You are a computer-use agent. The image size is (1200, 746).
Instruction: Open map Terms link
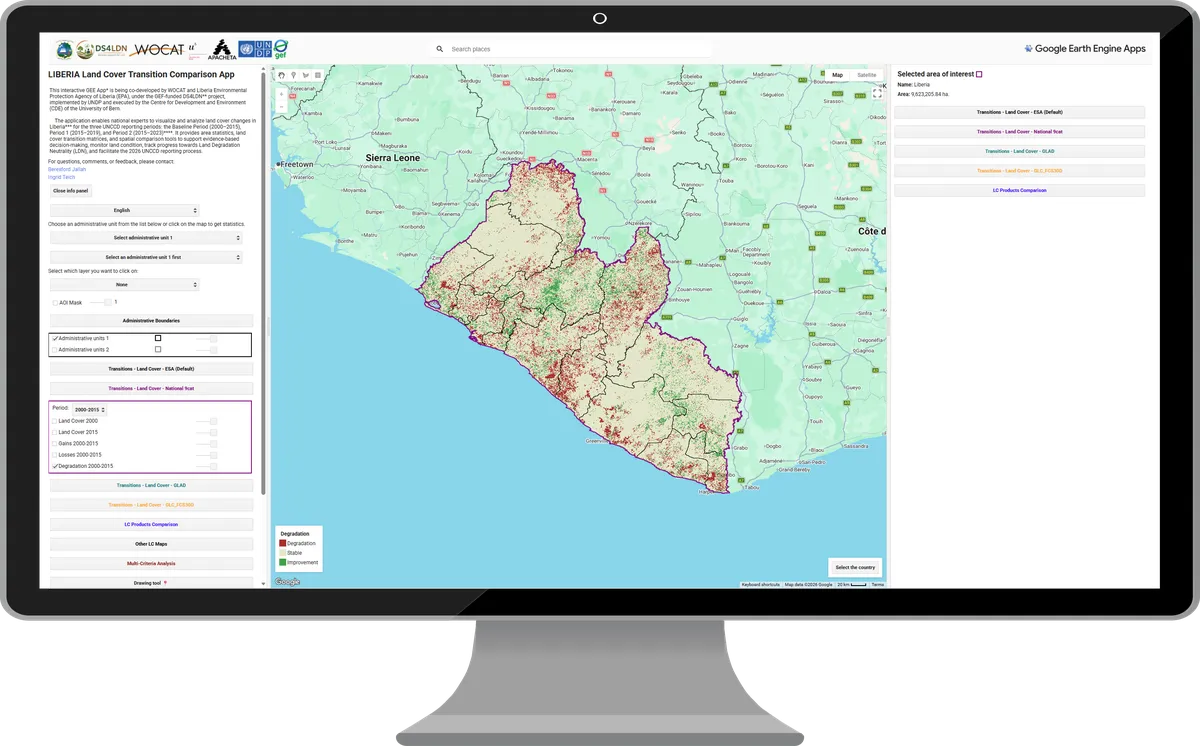pos(877,584)
